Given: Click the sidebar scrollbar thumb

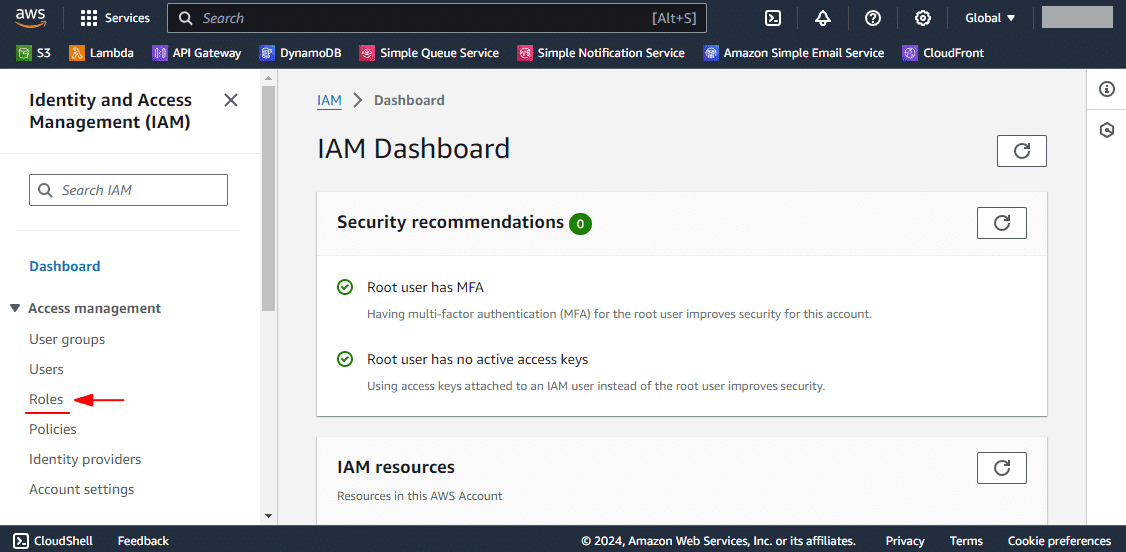Looking at the screenshot, I should point(268,198).
